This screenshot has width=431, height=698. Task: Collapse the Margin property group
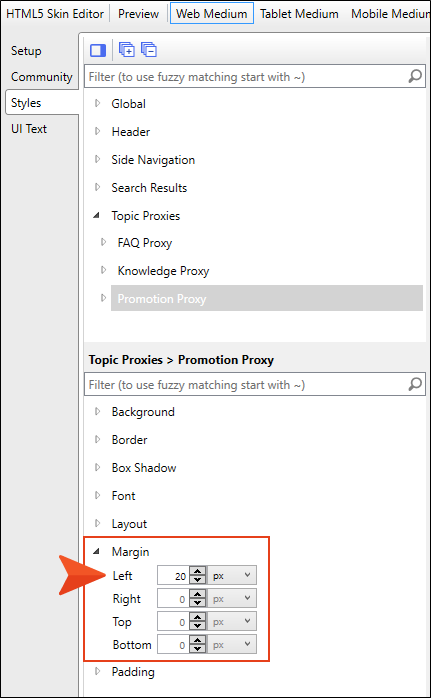(97, 552)
